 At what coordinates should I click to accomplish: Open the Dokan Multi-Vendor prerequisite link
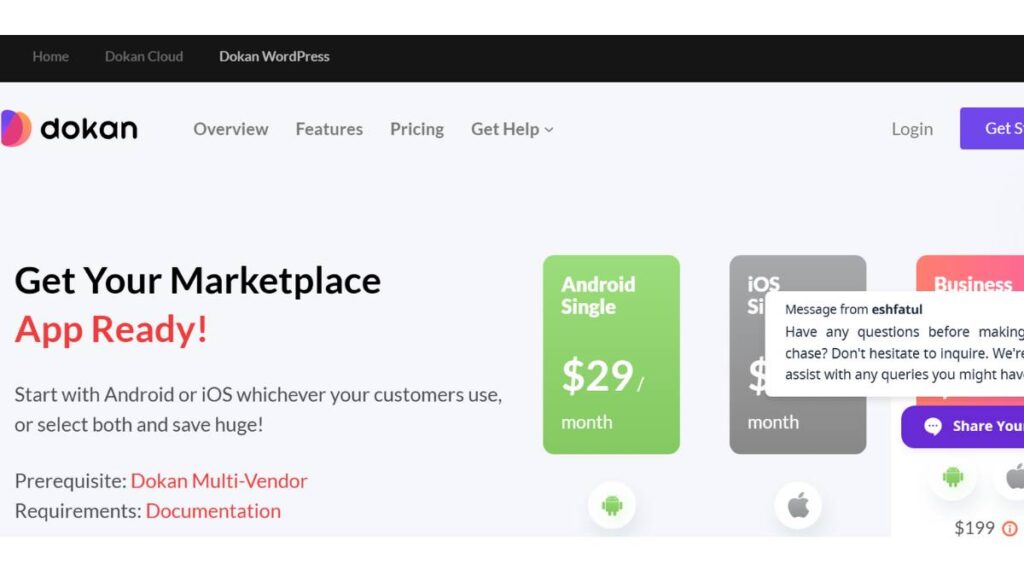[x=219, y=481]
